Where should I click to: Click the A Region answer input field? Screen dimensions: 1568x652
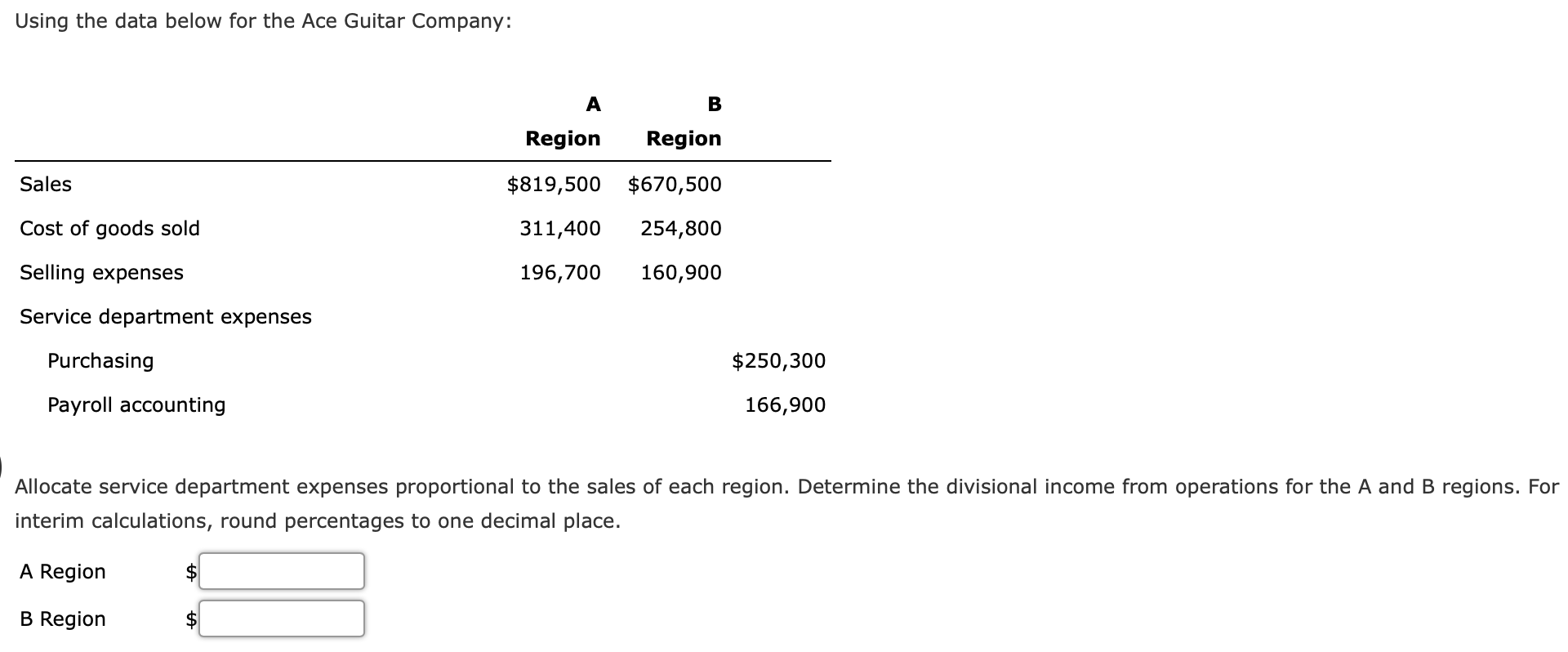click(x=281, y=572)
